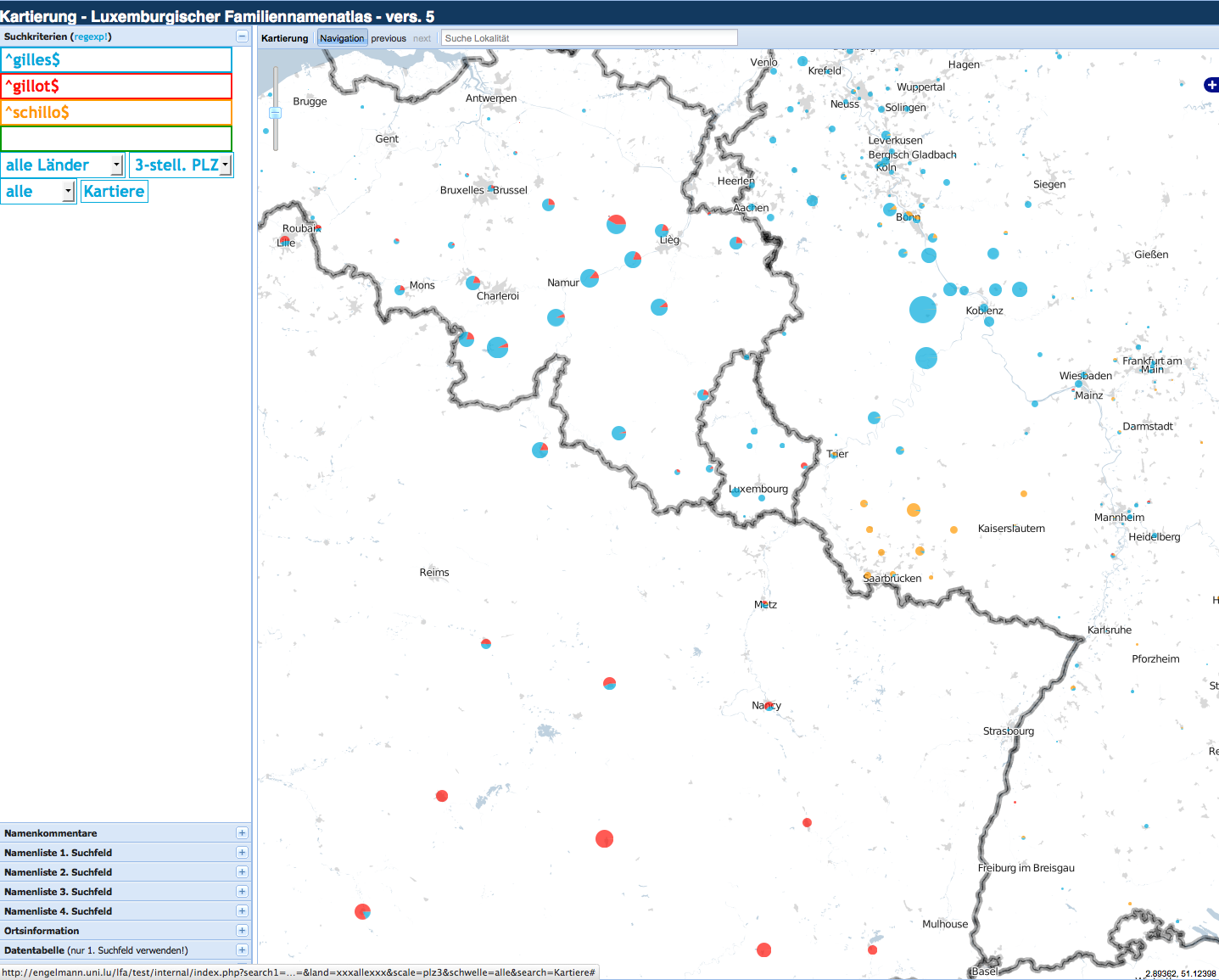The width and height of the screenshot is (1219, 980).
Task: Click the map zoom slider handle
Action: coord(275,113)
